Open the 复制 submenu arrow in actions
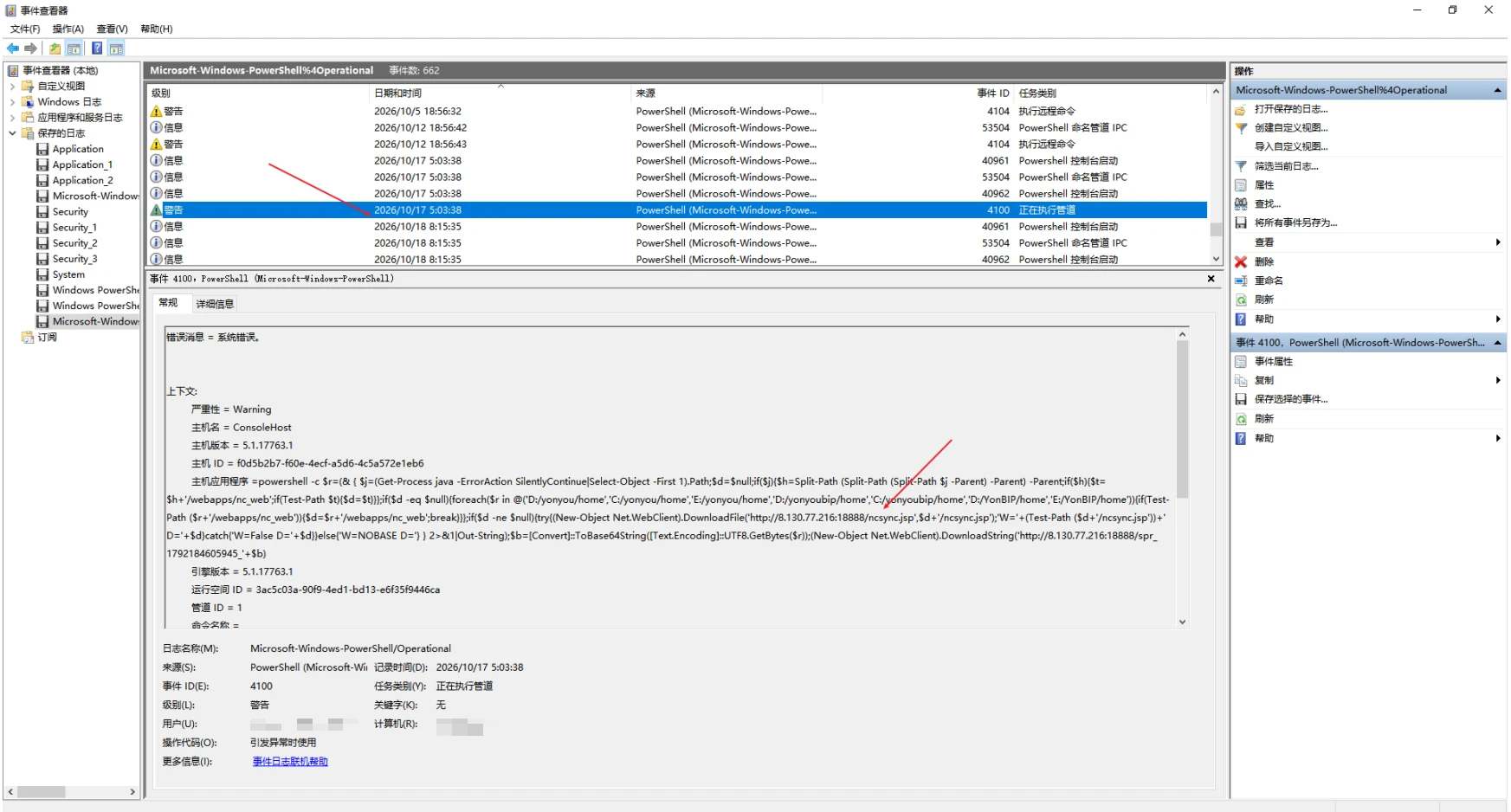Viewport: 1511px width, 812px height. coord(1497,380)
